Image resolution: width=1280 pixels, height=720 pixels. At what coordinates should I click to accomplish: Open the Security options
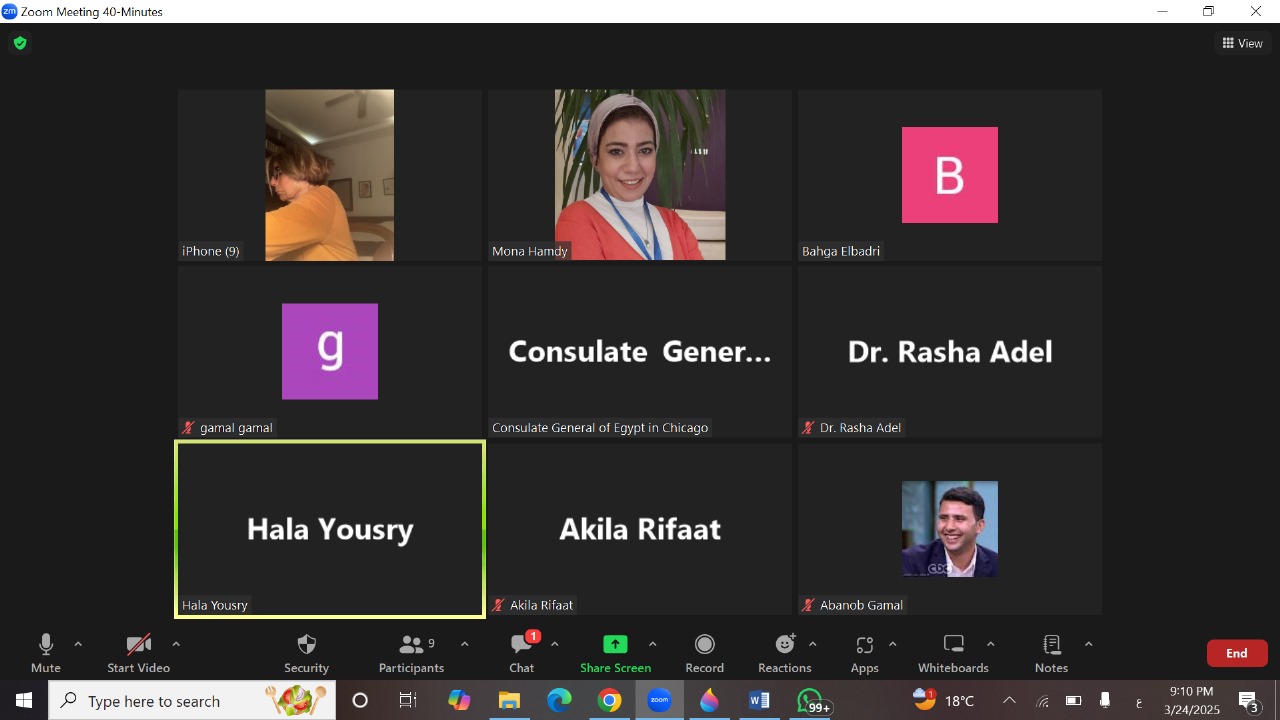coord(306,653)
